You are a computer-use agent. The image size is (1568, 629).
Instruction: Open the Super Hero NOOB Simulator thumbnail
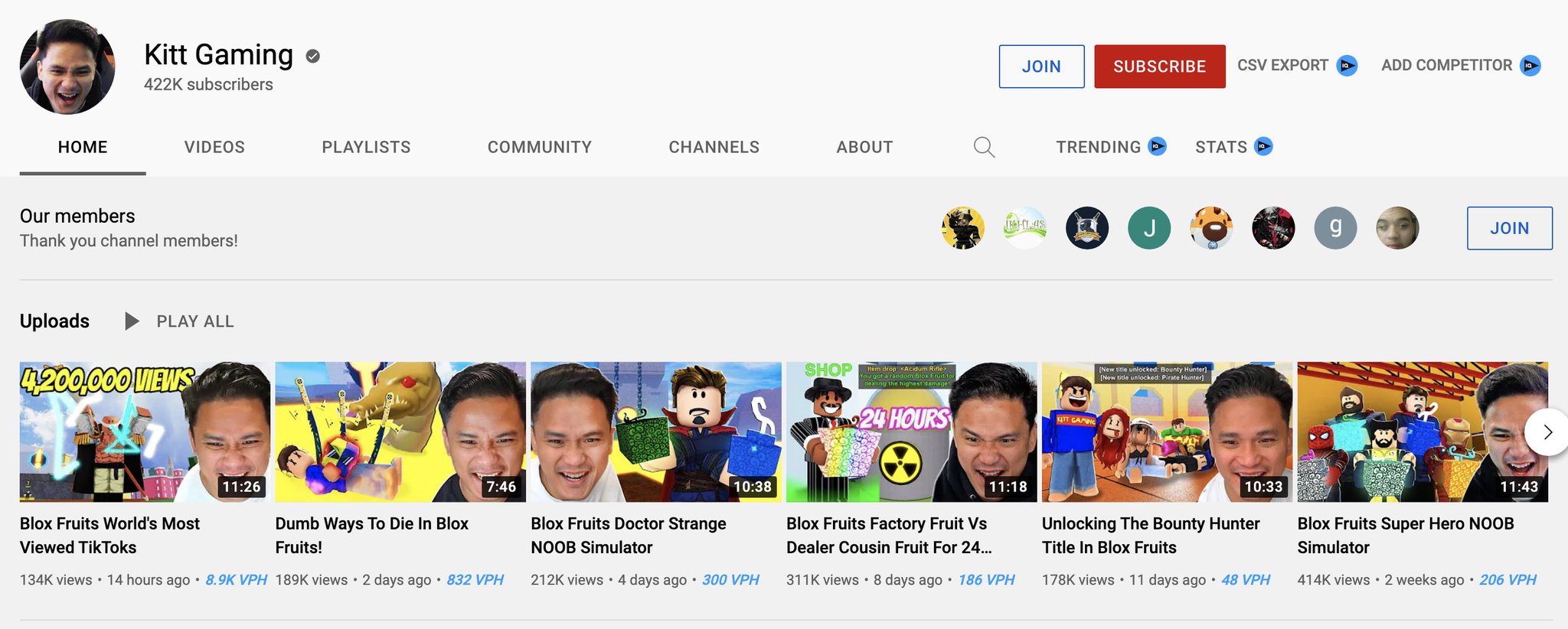(1423, 432)
